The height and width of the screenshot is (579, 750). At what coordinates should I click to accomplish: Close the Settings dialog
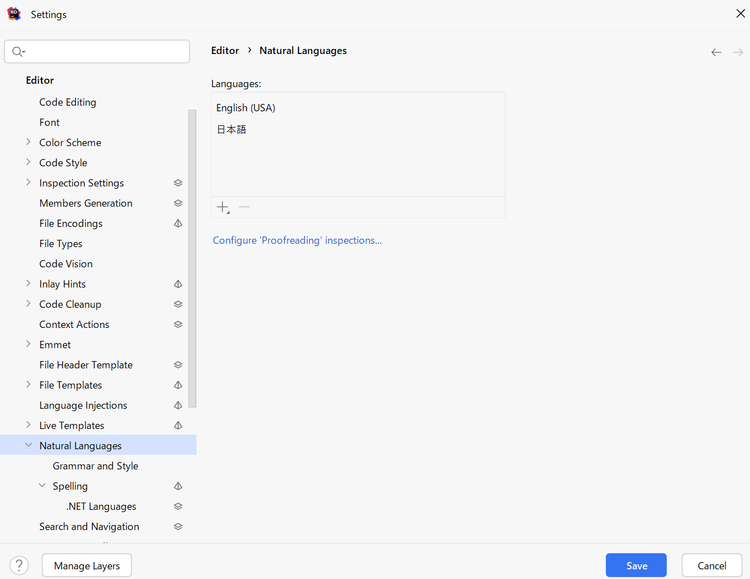[740, 13]
